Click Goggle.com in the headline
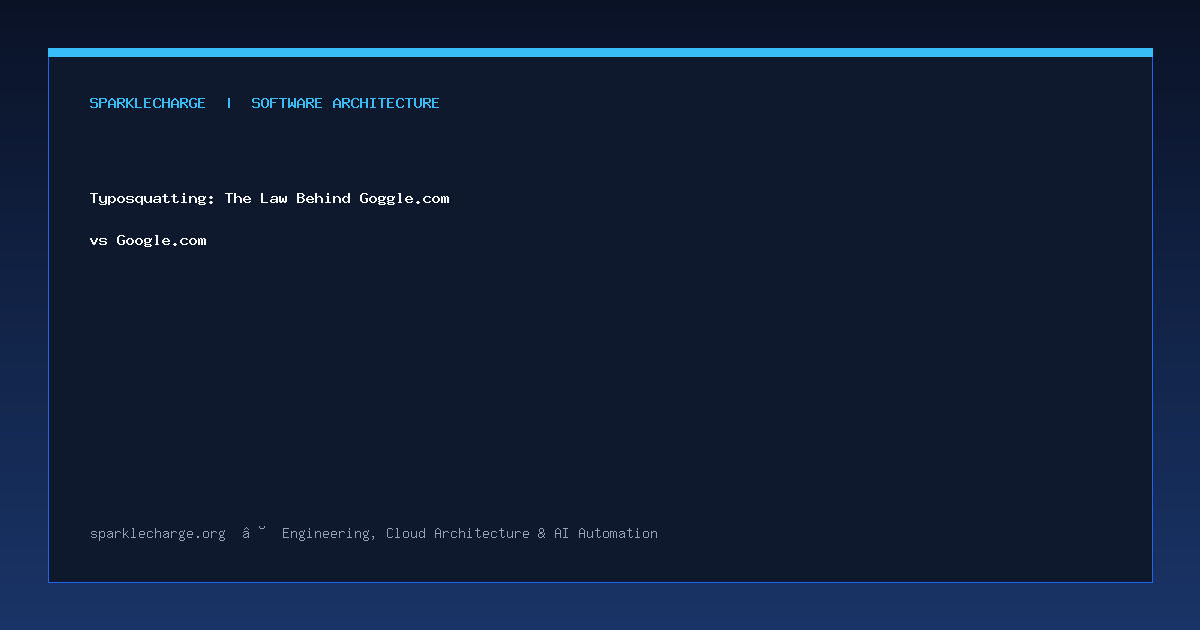1200x630 pixels. (x=404, y=199)
